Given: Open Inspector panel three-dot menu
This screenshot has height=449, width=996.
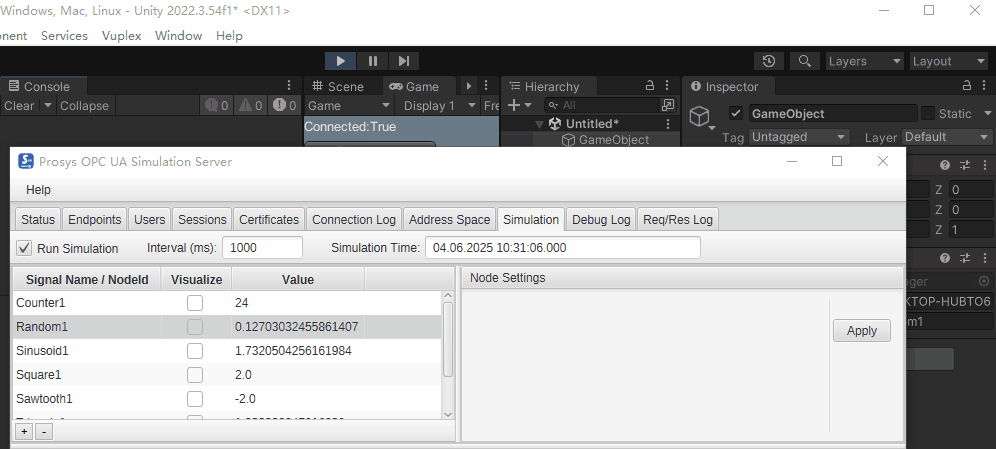Looking at the screenshot, I should coord(984,86).
